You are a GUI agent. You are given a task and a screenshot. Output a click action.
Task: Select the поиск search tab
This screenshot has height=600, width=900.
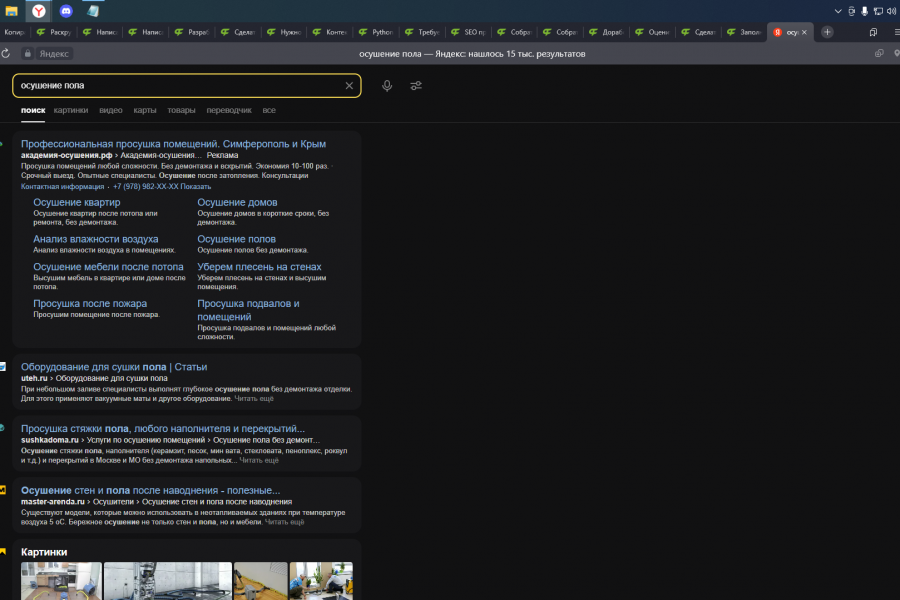point(33,110)
